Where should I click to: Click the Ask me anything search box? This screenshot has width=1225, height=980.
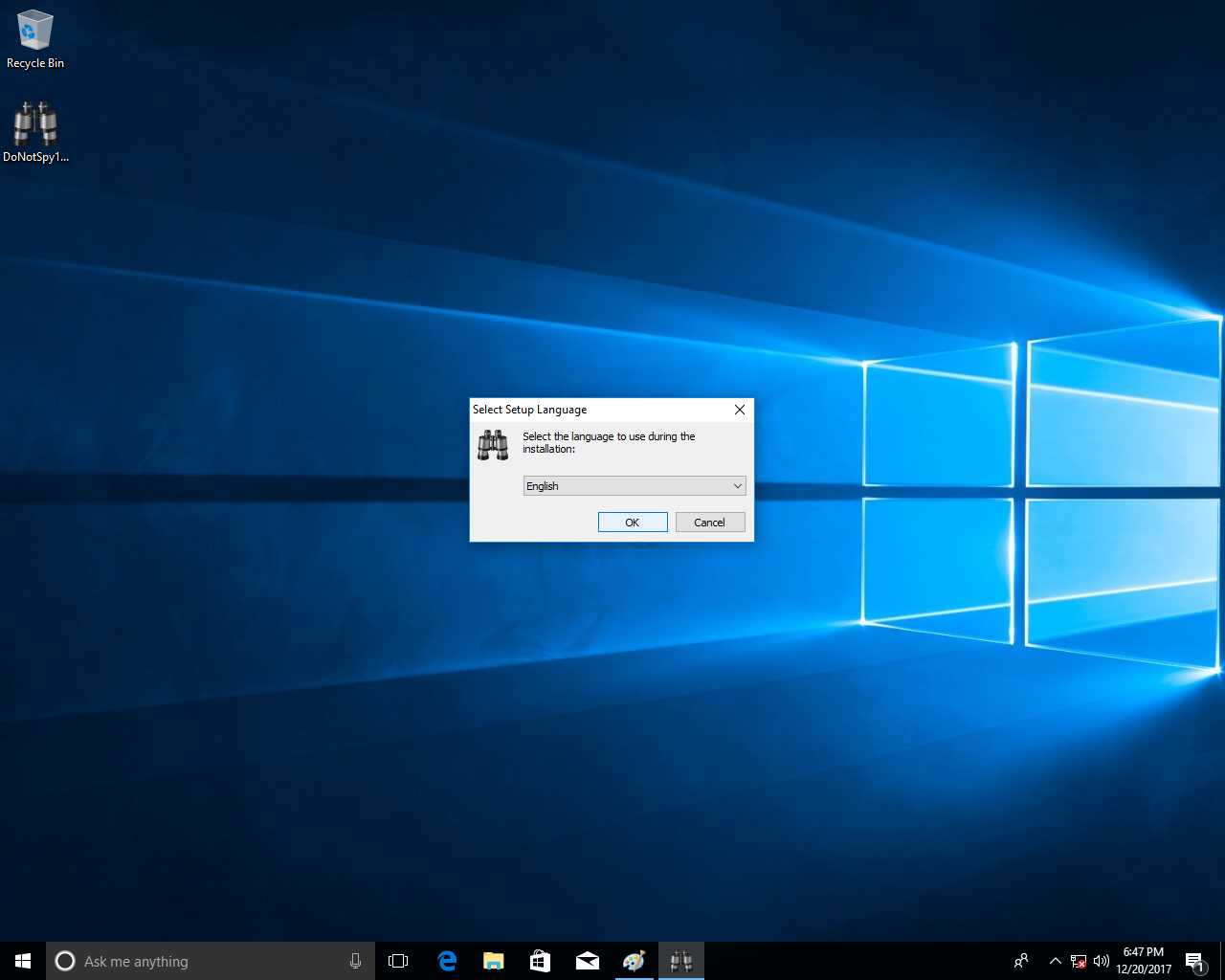click(201, 961)
